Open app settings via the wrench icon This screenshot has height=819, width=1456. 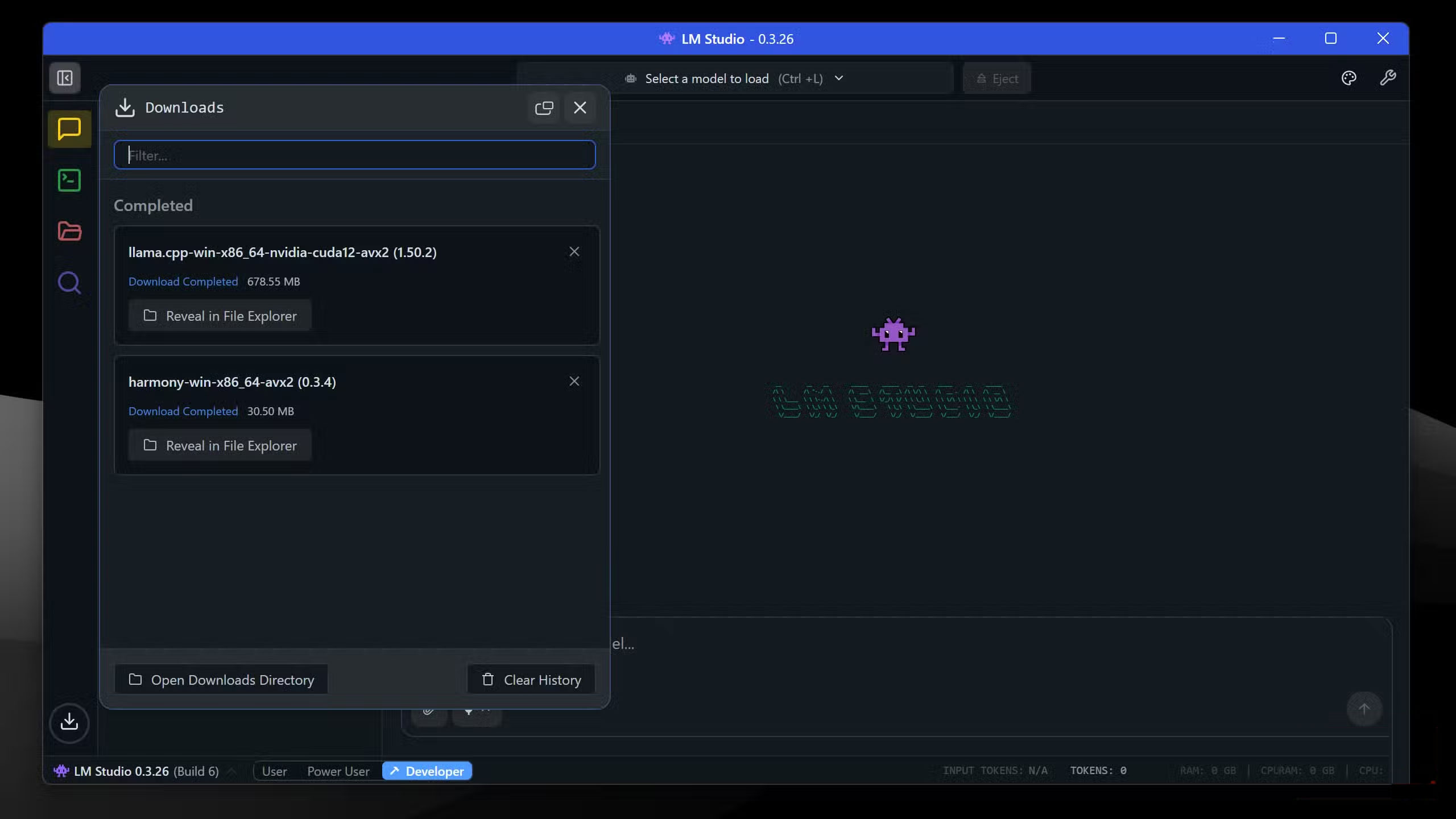[x=1388, y=78]
